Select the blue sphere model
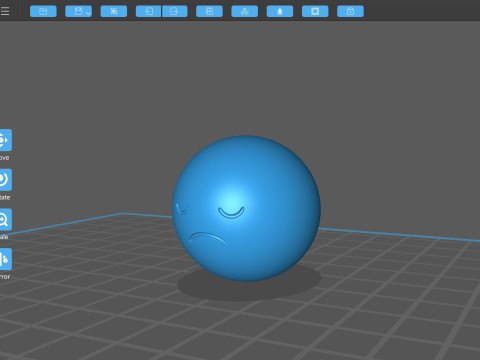 click(x=246, y=208)
